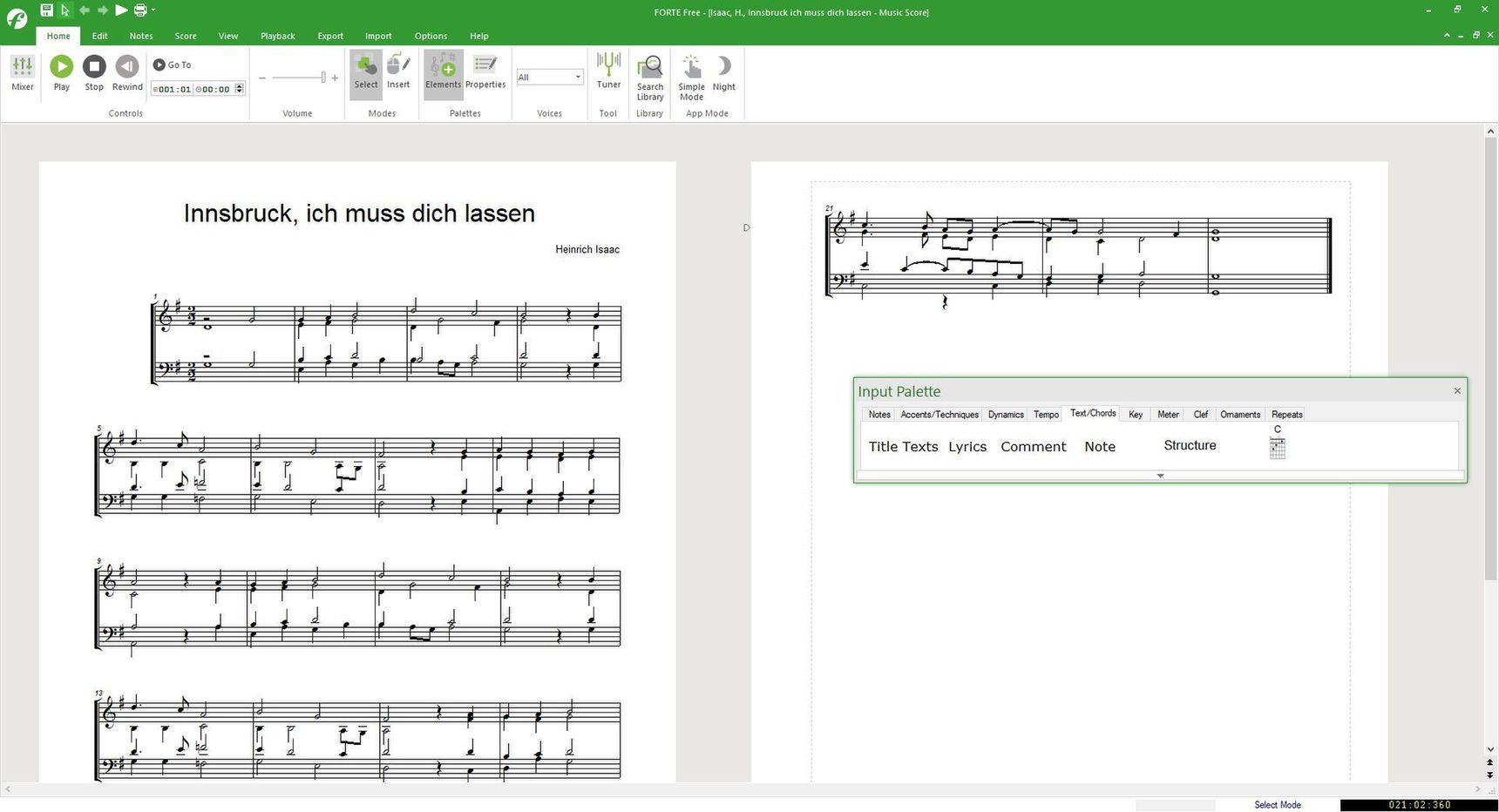
Task: Open the Tuner tool
Action: 608,71
